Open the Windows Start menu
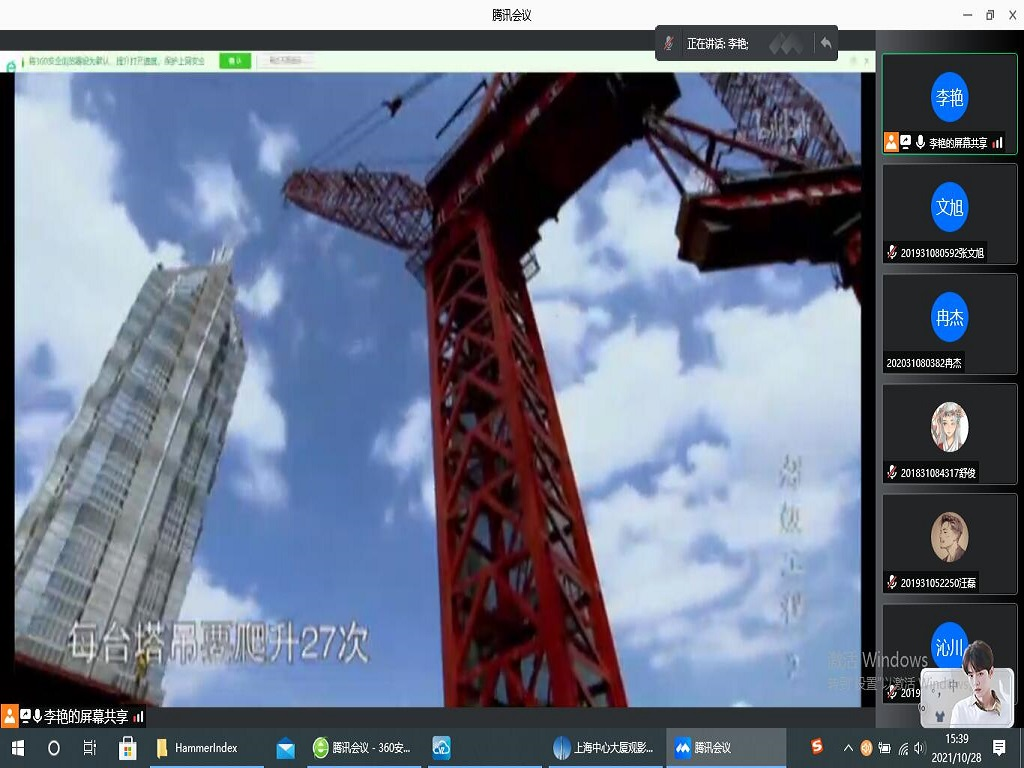 click(x=17, y=748)
